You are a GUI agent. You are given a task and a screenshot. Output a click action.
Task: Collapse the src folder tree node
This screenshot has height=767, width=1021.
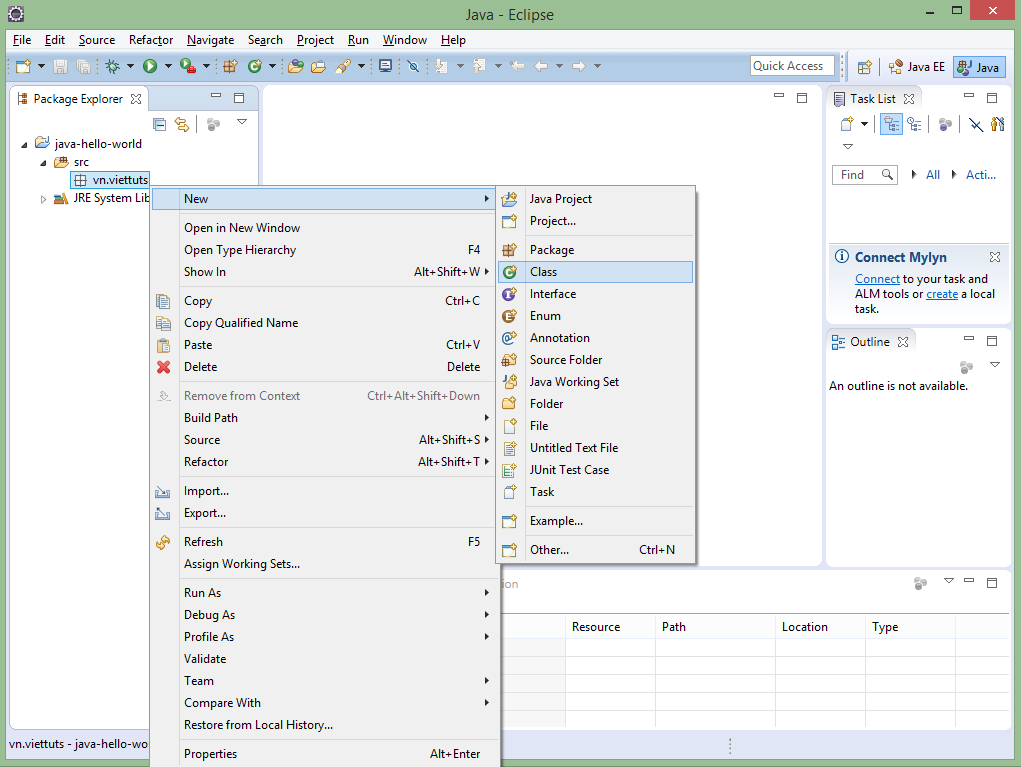click(x=44, y=163)
